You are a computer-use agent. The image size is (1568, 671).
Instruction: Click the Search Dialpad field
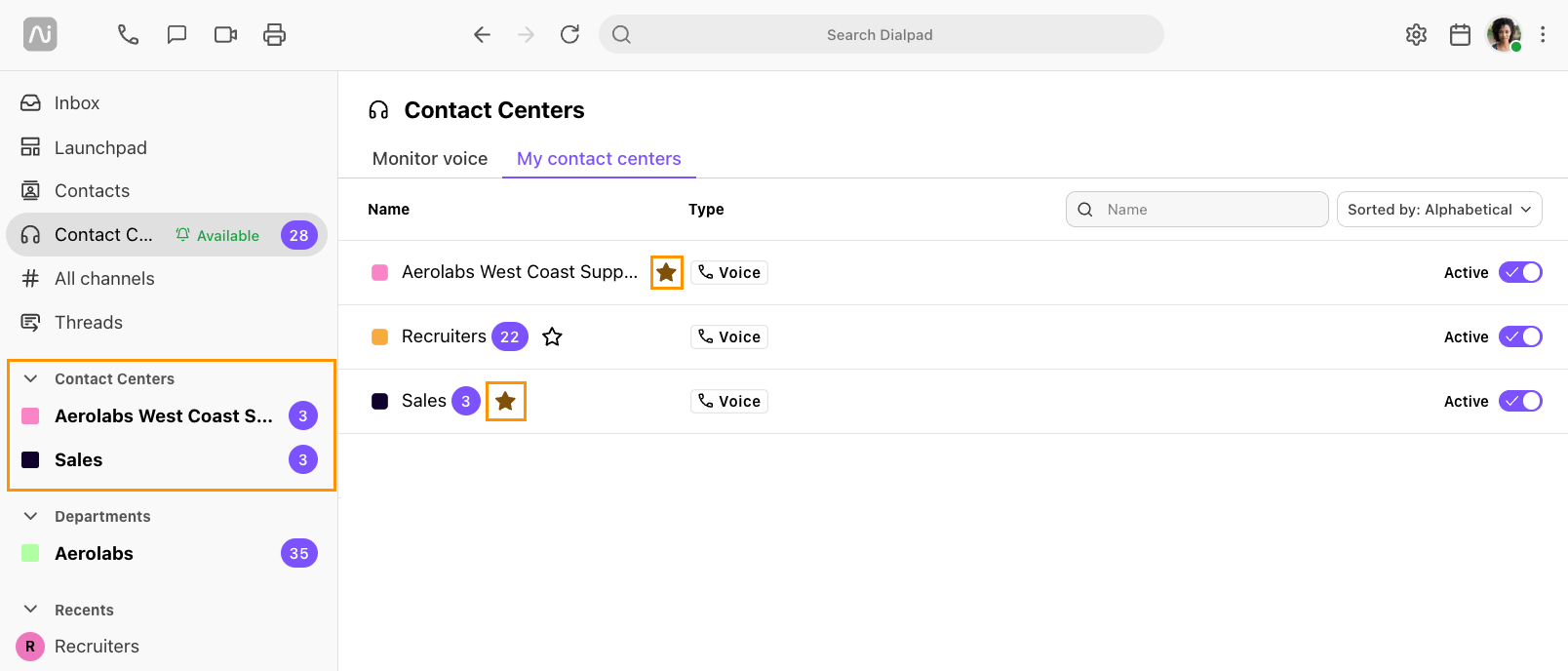pyautogui.click(x=882, y=34)
